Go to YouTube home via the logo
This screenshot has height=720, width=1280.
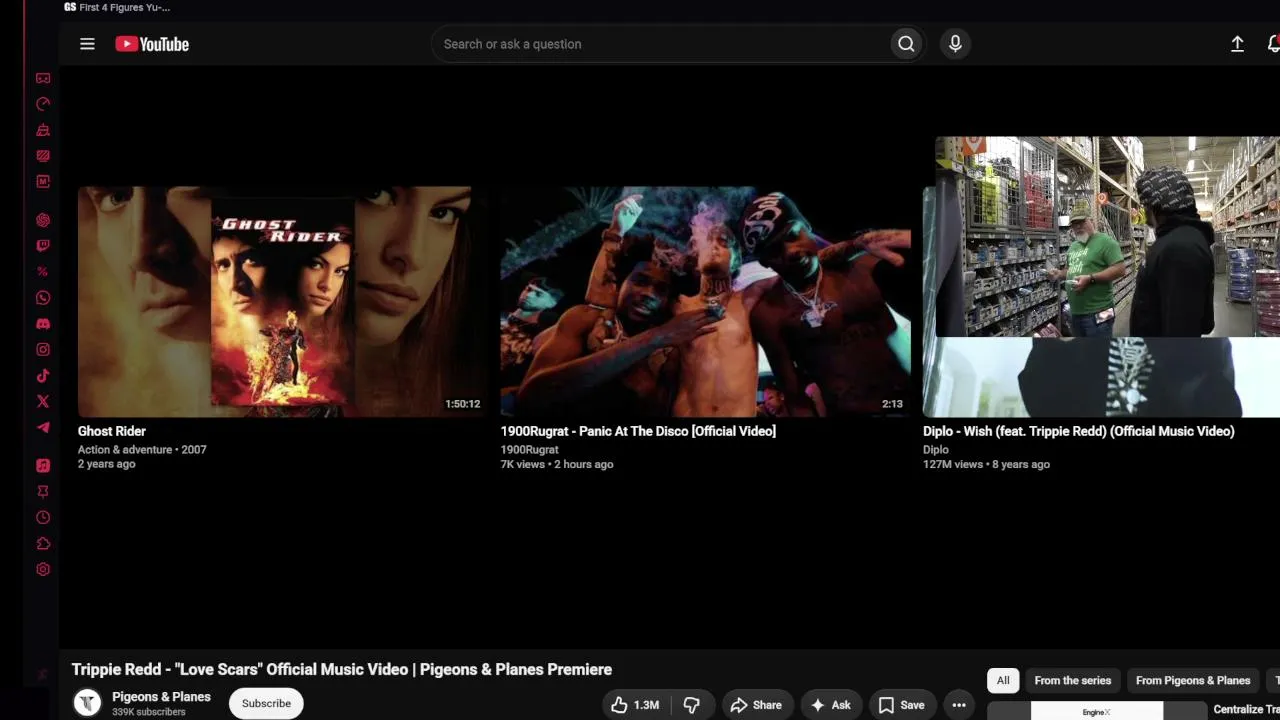pos(152,44)
